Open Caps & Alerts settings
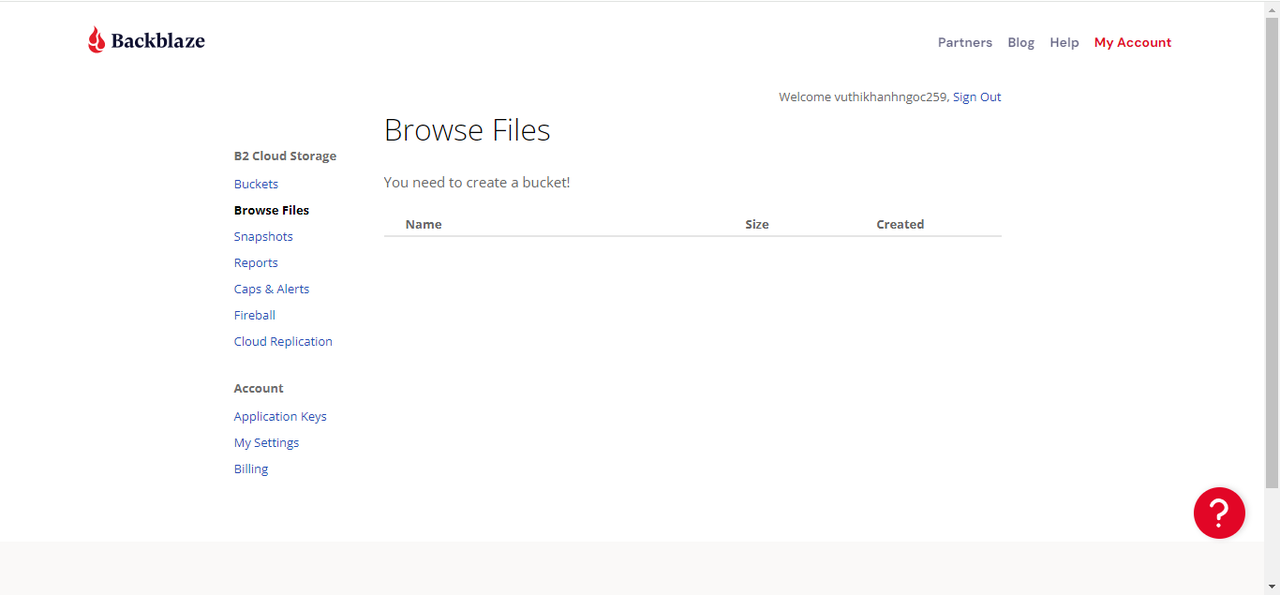Screen dimensions: 1280x595 coord(272,289)
